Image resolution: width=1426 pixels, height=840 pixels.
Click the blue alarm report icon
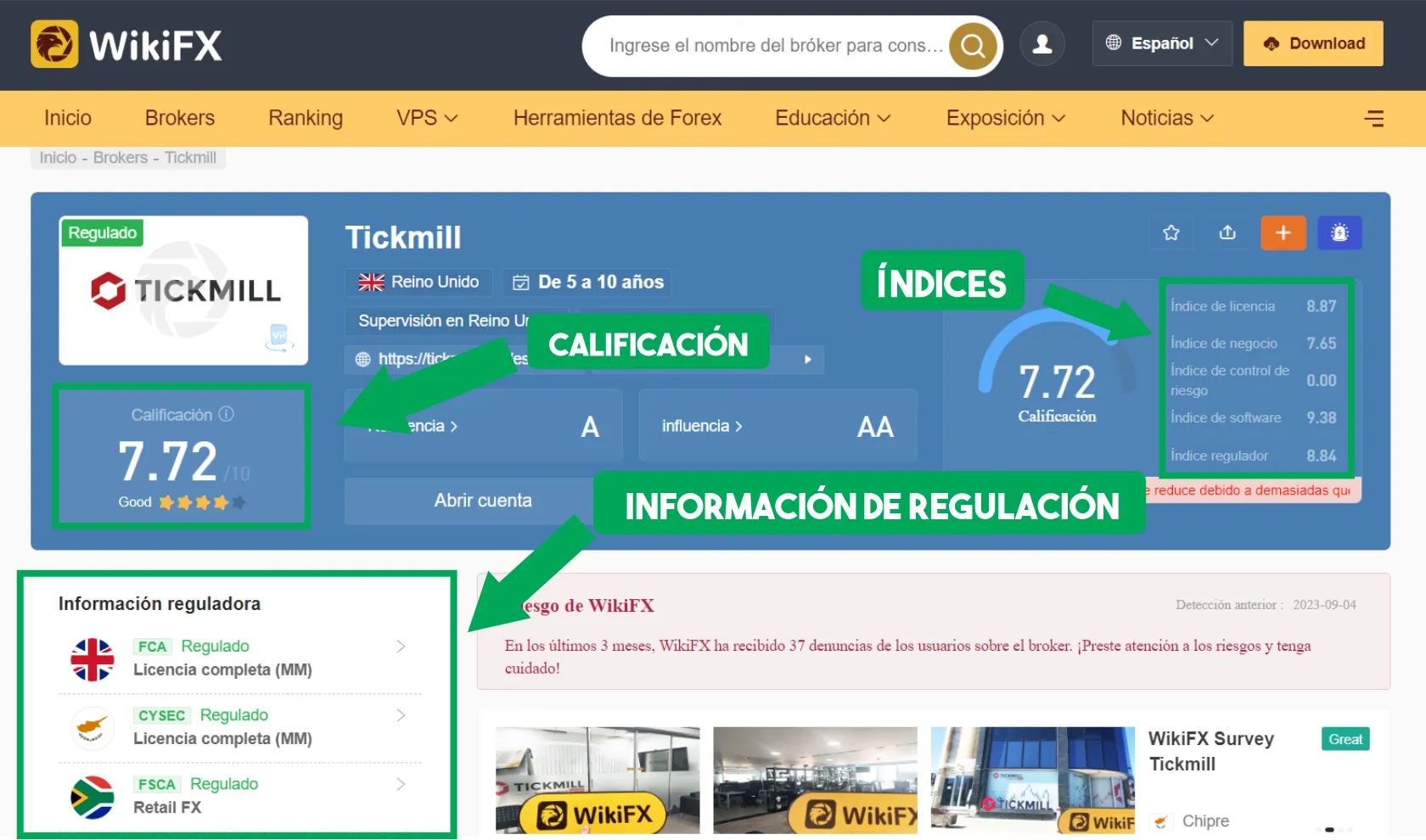[x=1339, y=232]
